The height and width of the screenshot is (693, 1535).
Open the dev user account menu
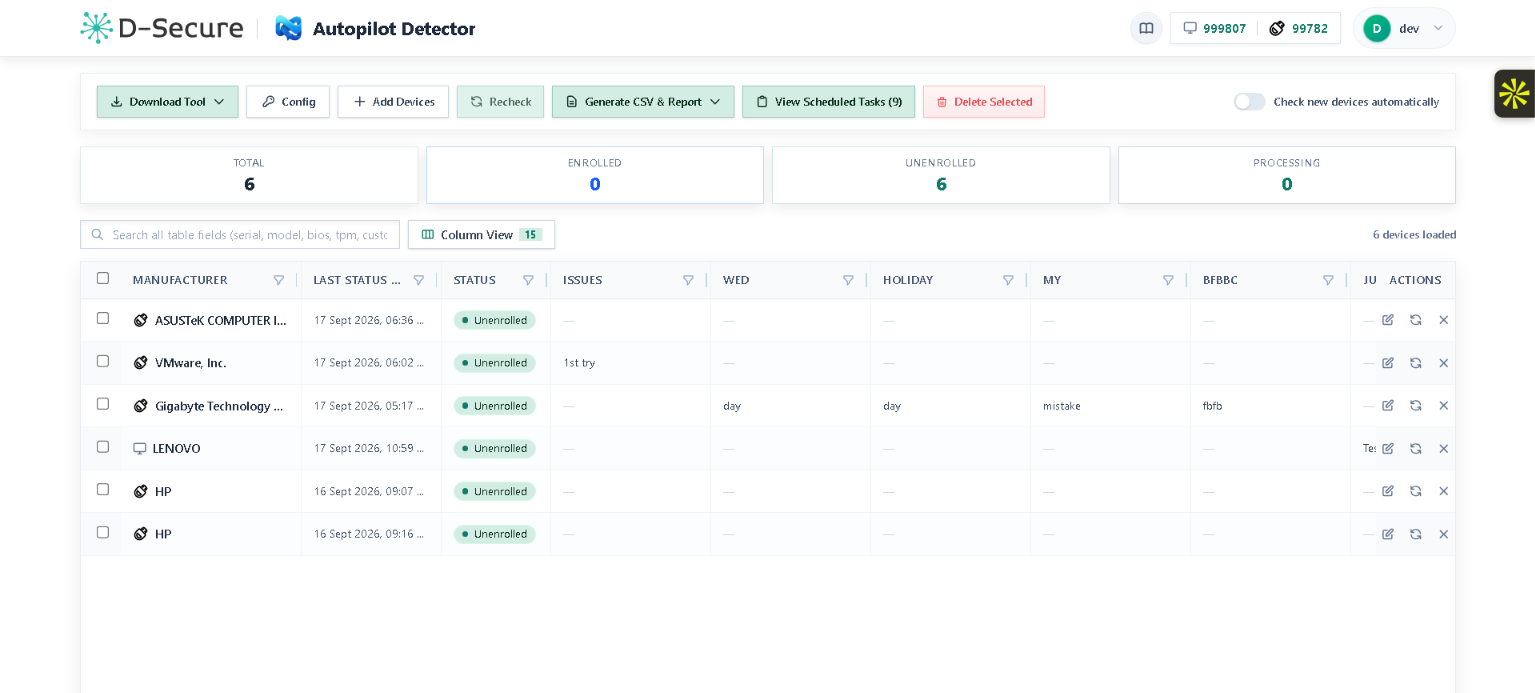click(x=1404, y=28)
